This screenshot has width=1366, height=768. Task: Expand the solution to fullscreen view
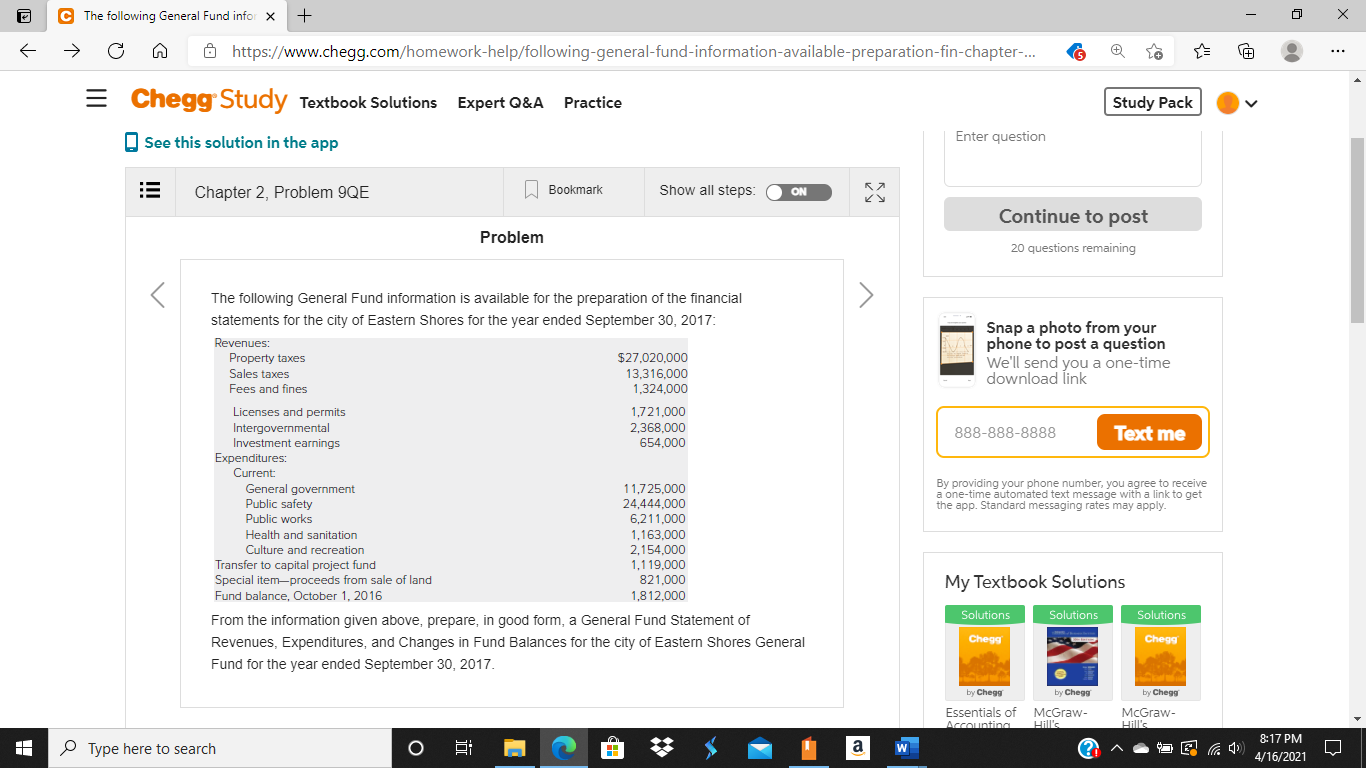(x=874, y=191)
